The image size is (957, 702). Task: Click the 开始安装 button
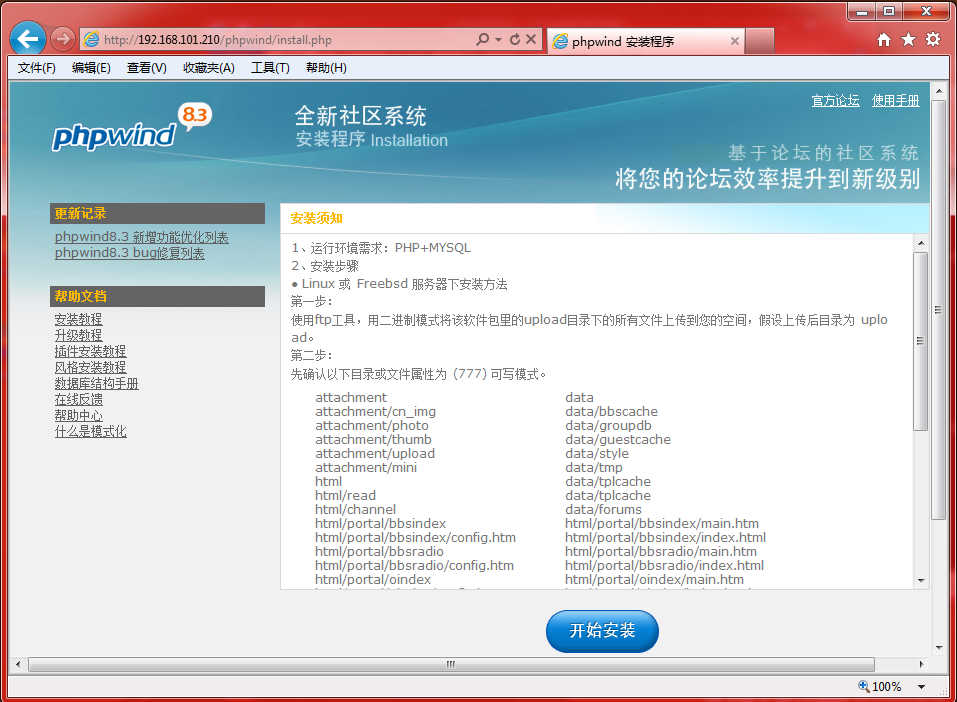[x=602, y=631]
